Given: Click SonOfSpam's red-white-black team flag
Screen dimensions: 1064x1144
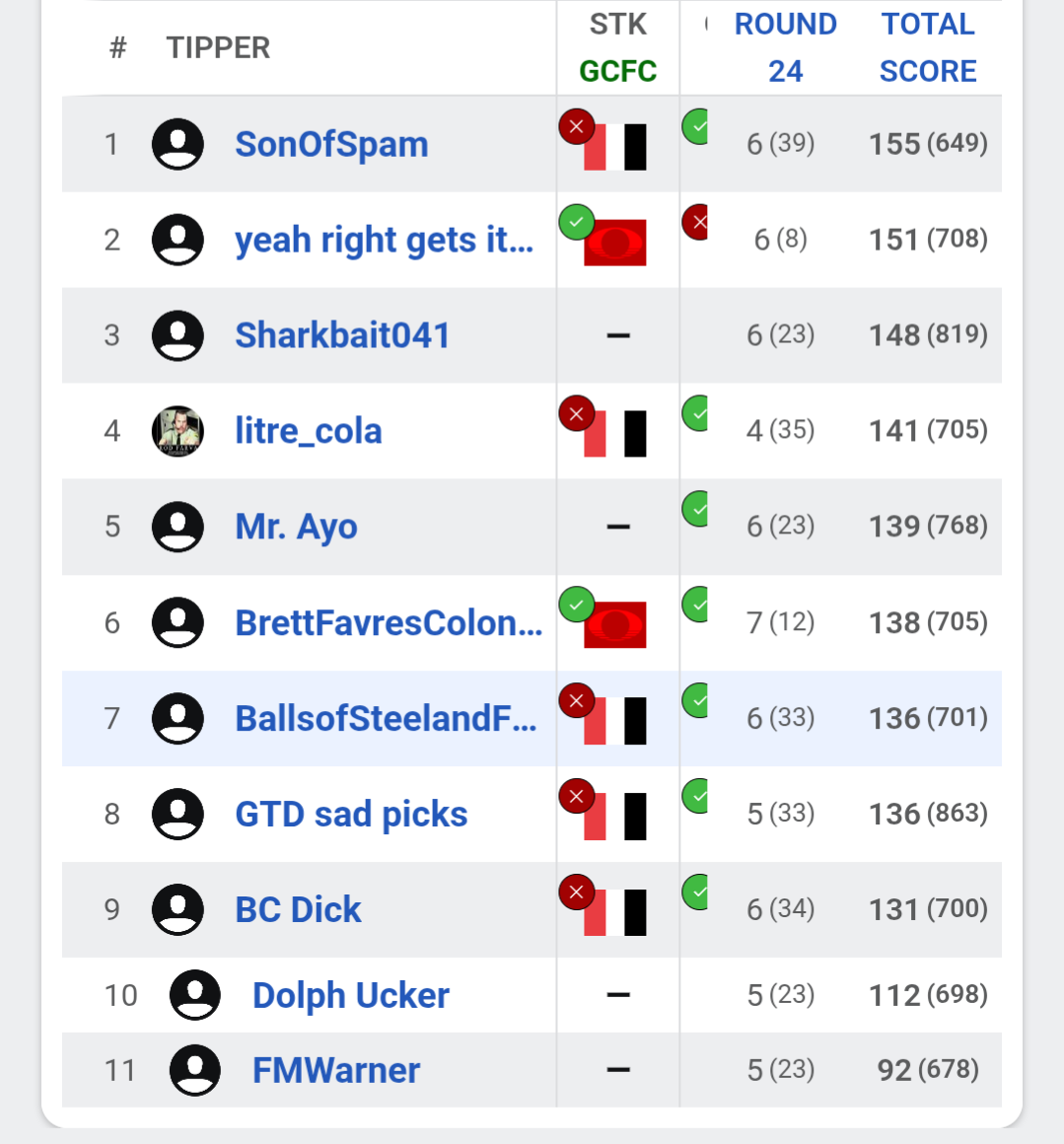Looking at the screenshot, I should click(614, 147).
